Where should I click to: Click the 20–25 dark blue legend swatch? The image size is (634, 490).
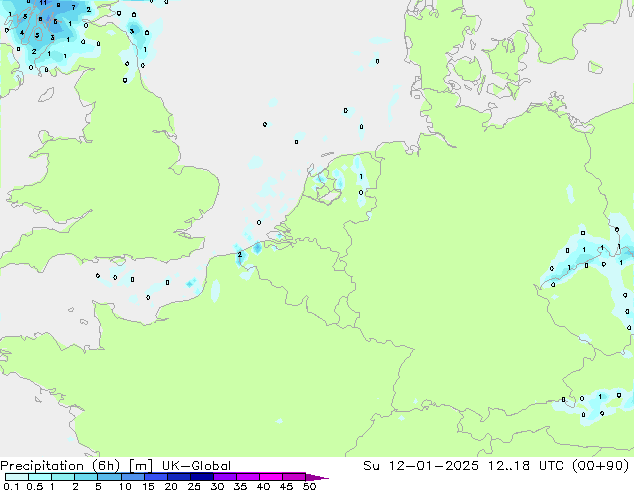tap(179, 477)
